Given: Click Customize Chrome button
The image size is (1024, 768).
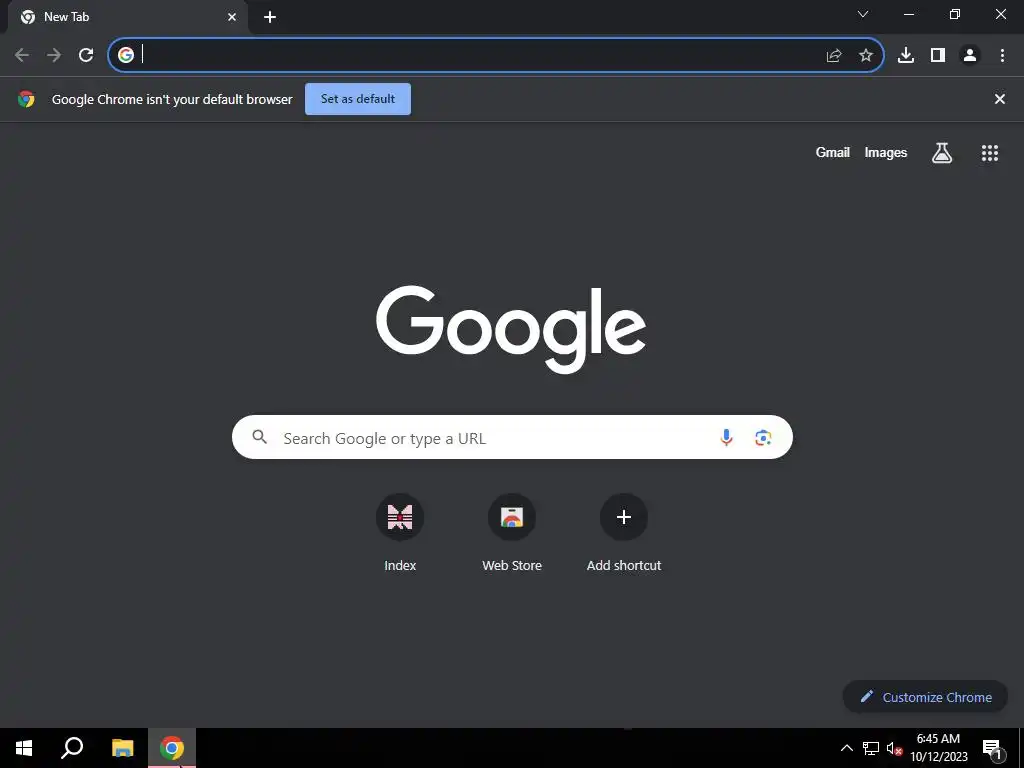Looking at the screenshot, I should [x=925, y=697].
